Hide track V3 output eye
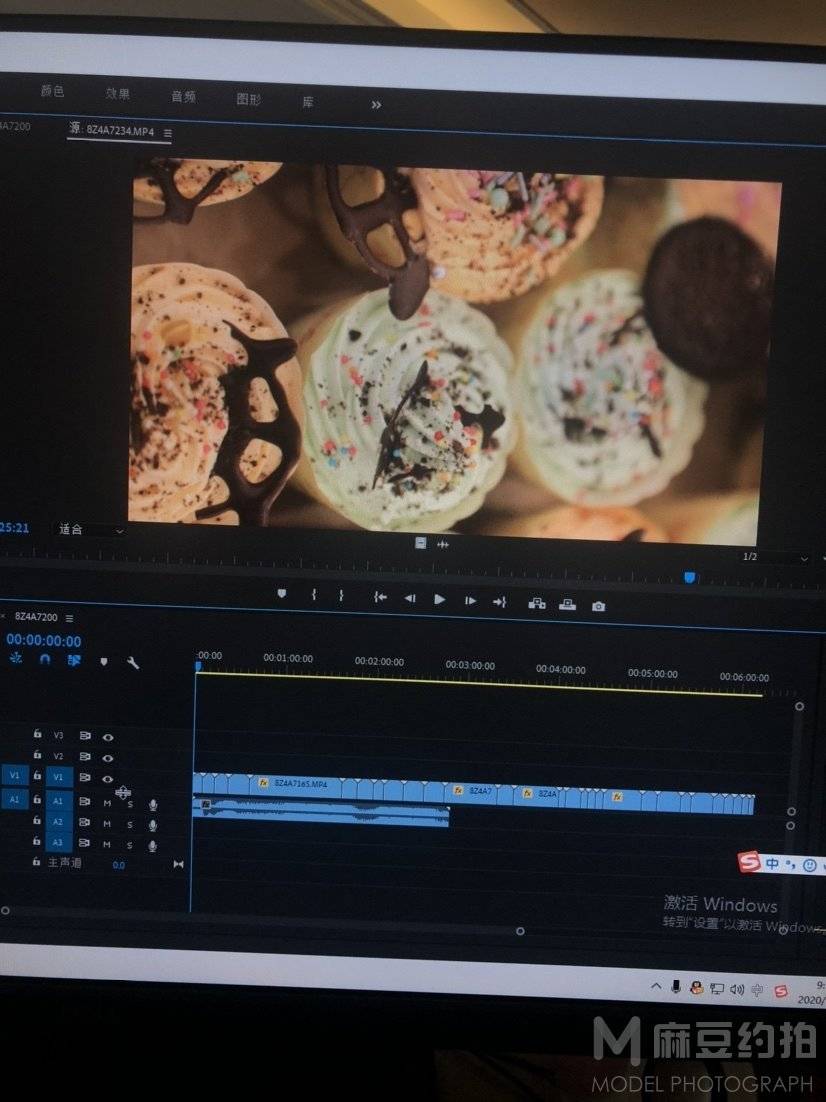Image resolution: width=826 pixels, height=1102 pixels. (x=108, y=737)
